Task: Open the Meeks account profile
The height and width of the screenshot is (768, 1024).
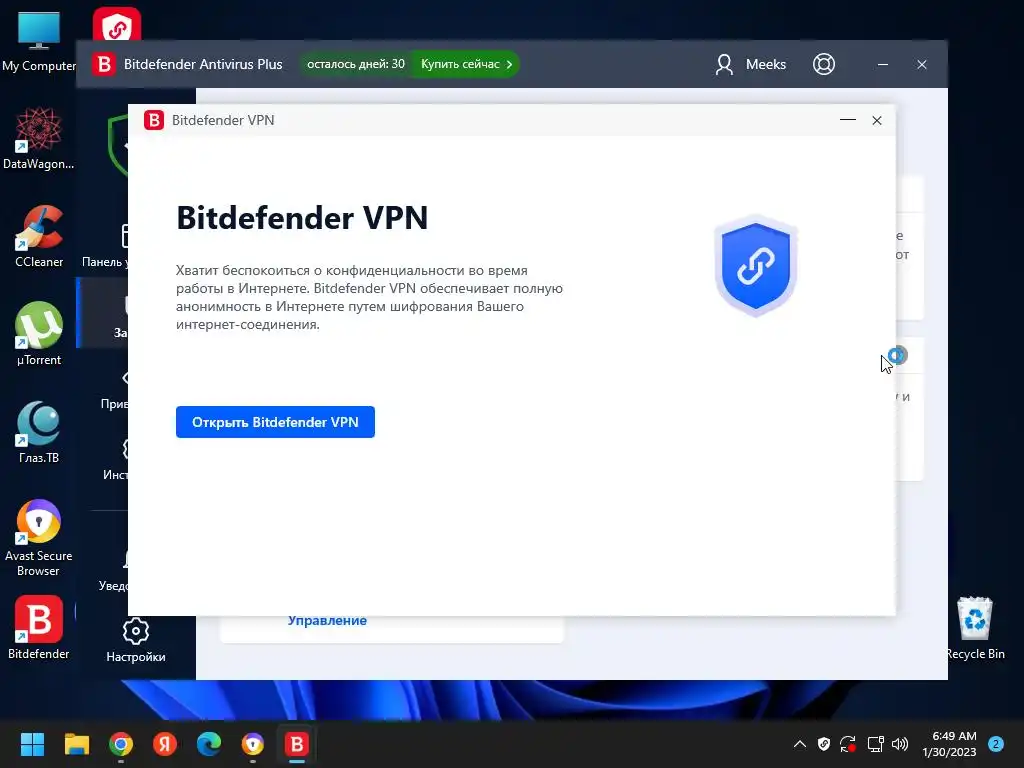Action: click(750, 64)
